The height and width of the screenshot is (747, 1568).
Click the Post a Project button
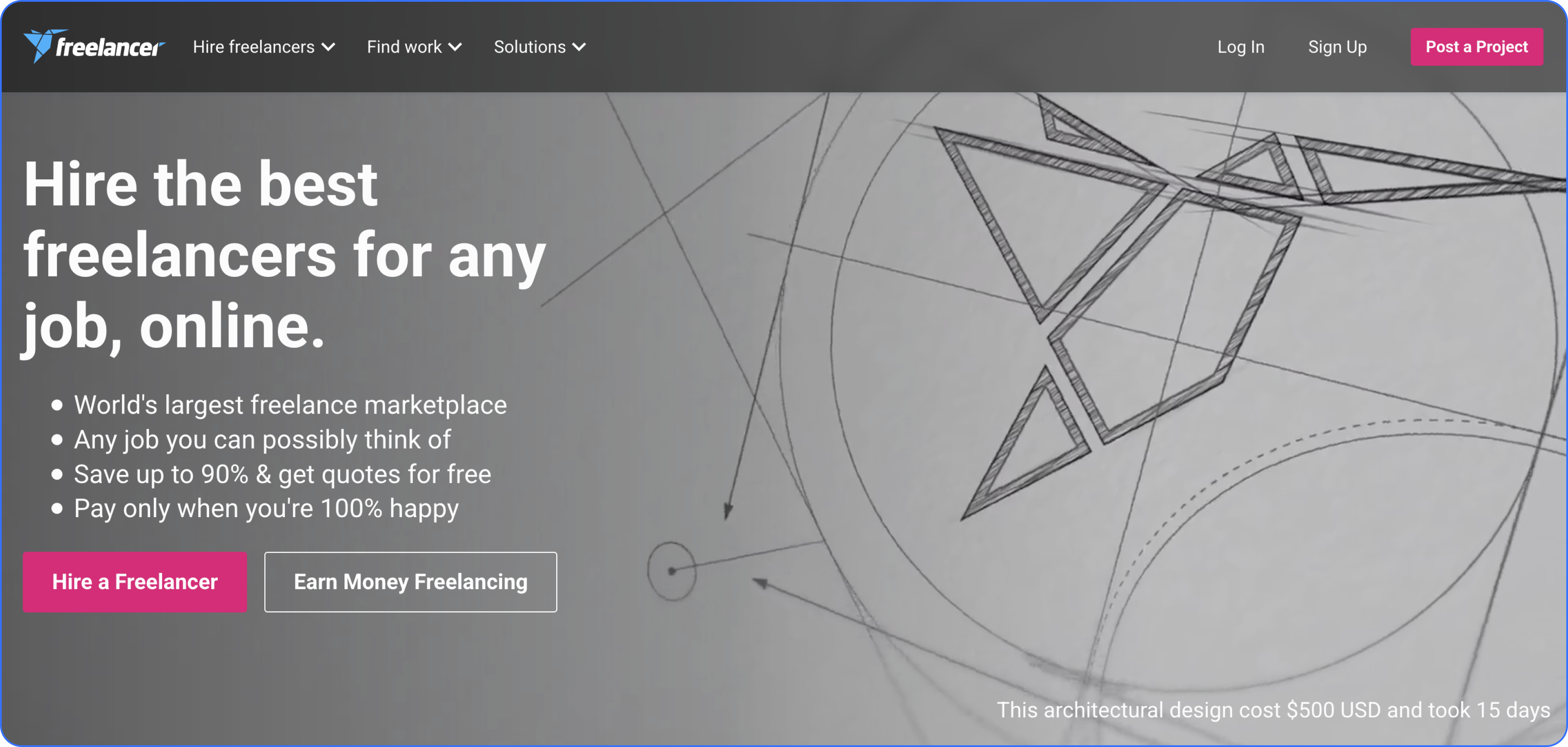[1477, 47]
